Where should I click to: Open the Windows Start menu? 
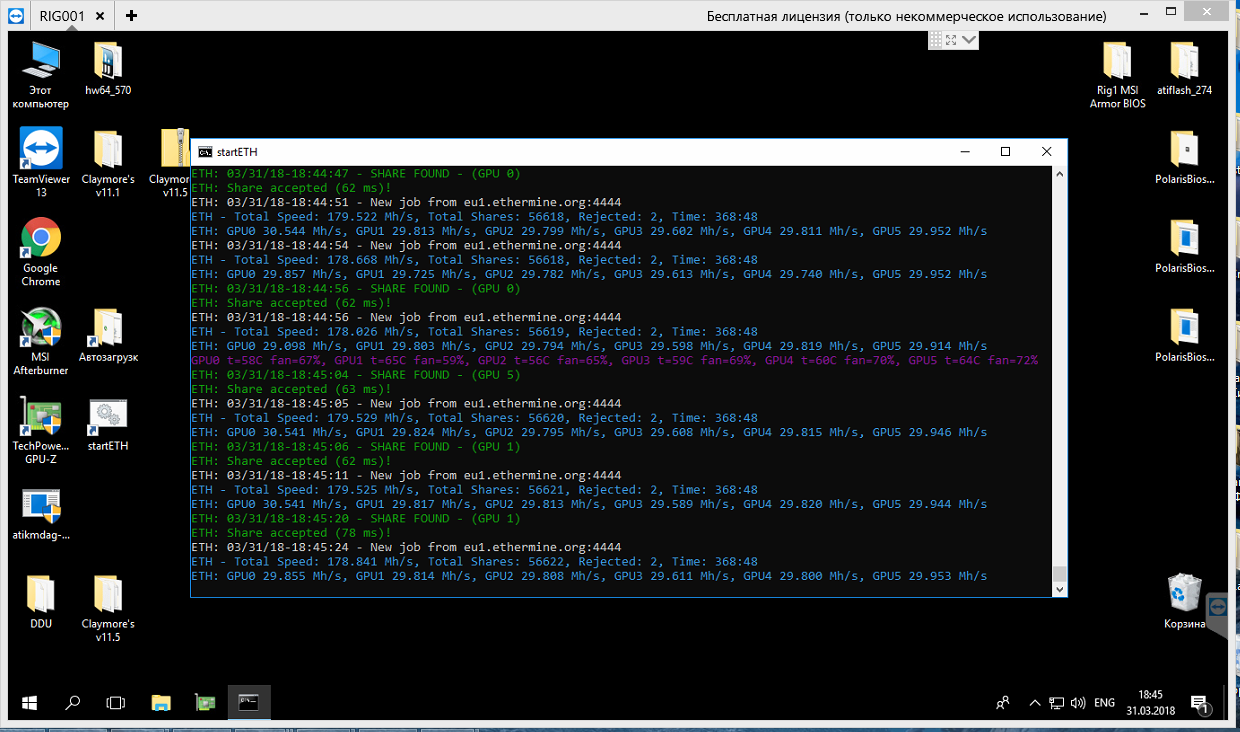pyautogui.click(x=28, y=703)
